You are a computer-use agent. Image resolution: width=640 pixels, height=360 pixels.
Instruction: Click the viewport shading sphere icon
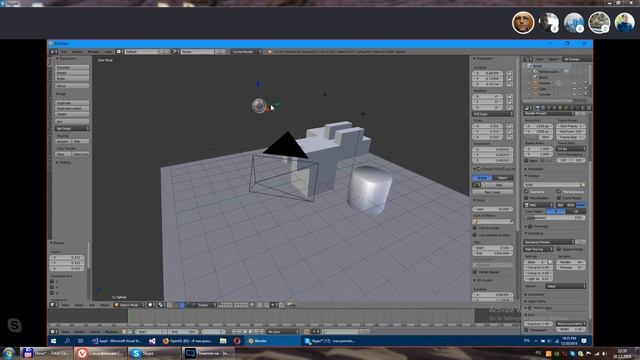coord(151,304)
